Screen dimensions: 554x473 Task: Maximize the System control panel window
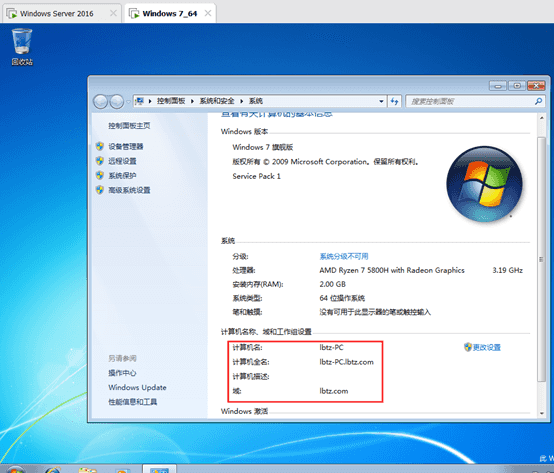517,86
